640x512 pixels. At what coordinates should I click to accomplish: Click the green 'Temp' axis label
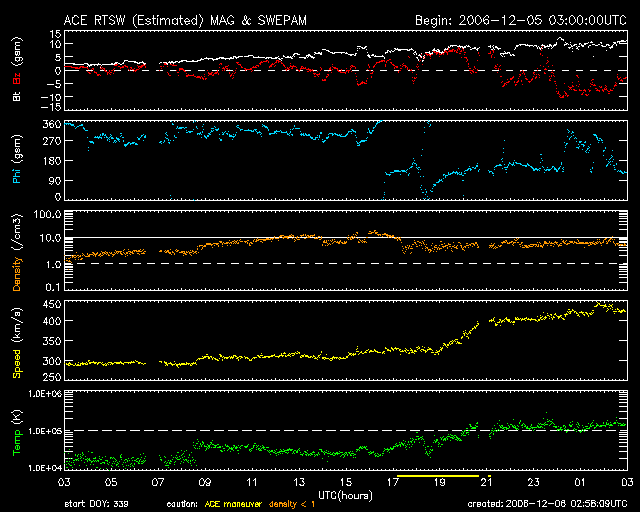click(x=17, y=443)
